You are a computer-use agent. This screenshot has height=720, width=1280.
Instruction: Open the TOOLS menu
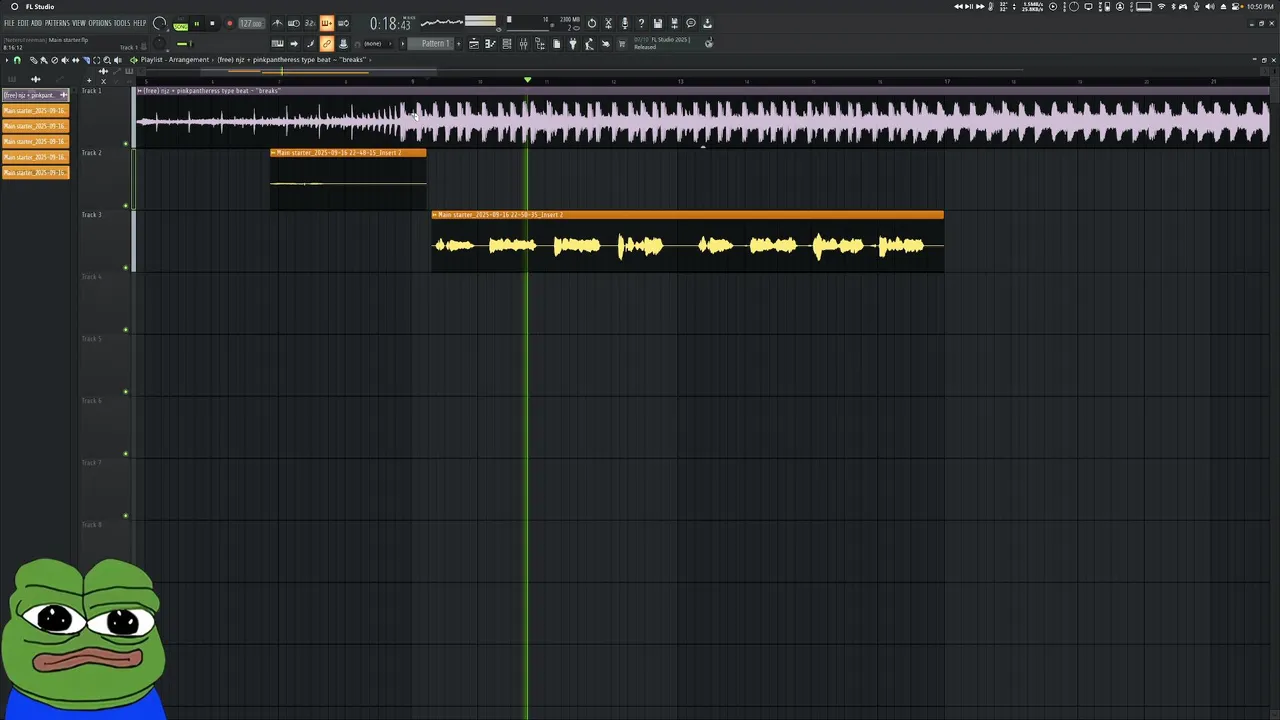click(x=122, y=23)
